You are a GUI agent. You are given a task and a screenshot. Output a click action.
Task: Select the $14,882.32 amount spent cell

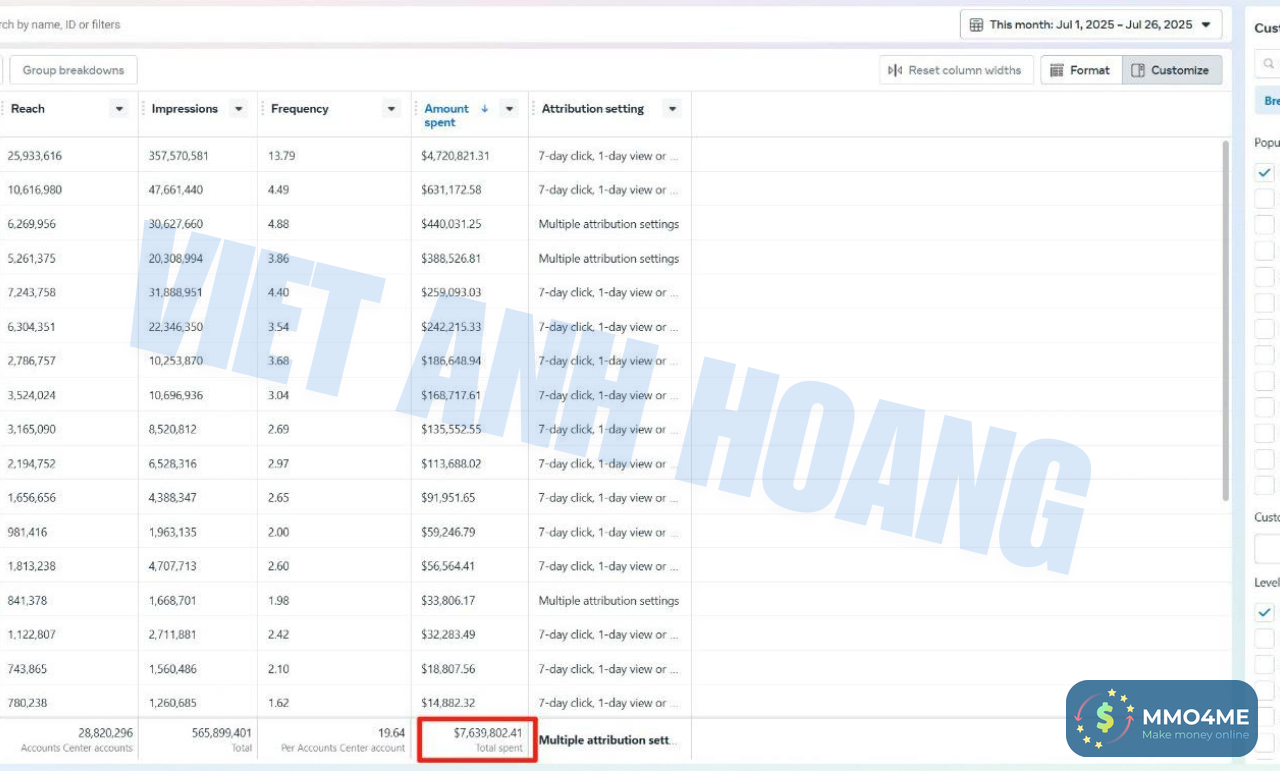click(448, 703)
